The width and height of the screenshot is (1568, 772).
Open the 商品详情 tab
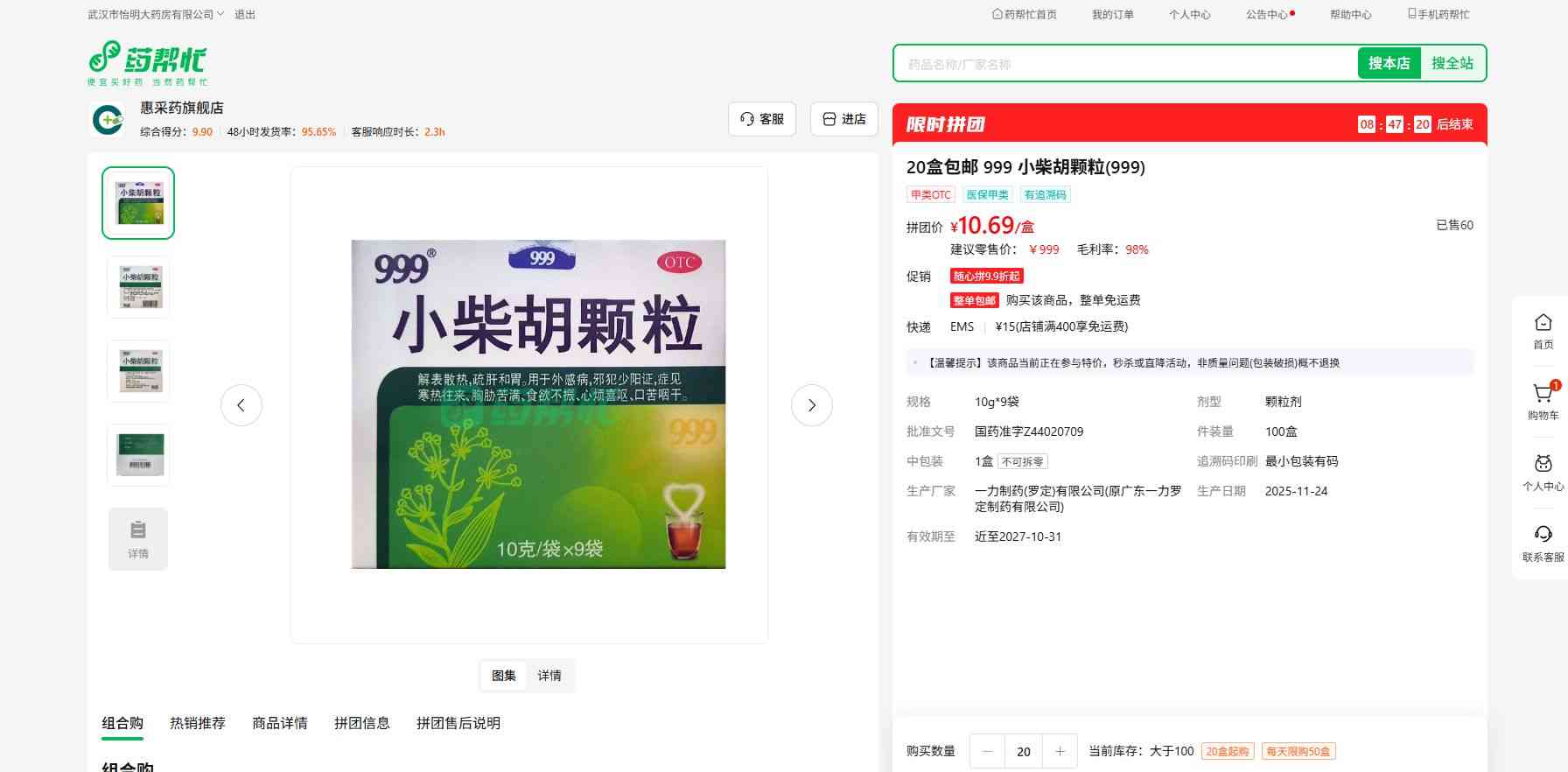pos(279,723)
